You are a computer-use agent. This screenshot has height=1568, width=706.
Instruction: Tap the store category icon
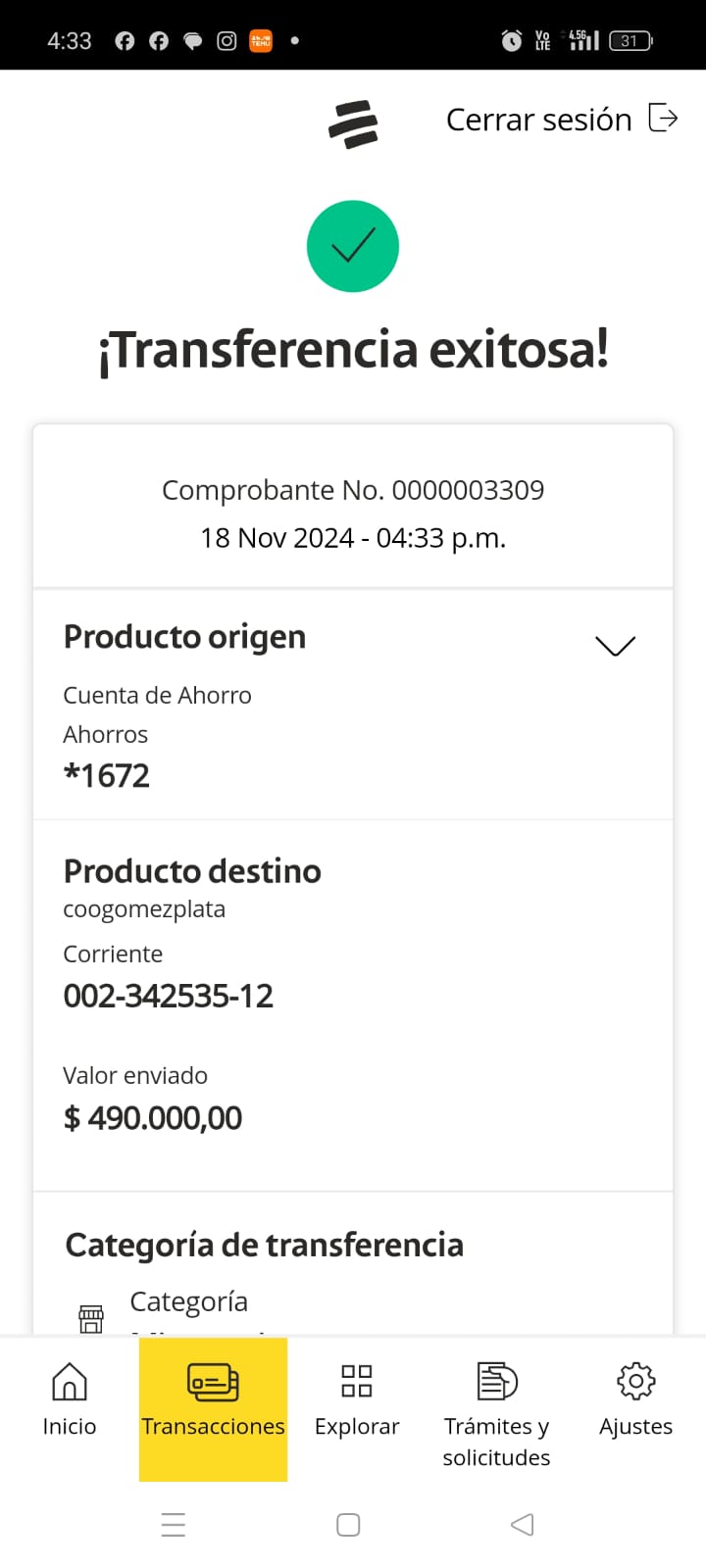(91, 1318)
